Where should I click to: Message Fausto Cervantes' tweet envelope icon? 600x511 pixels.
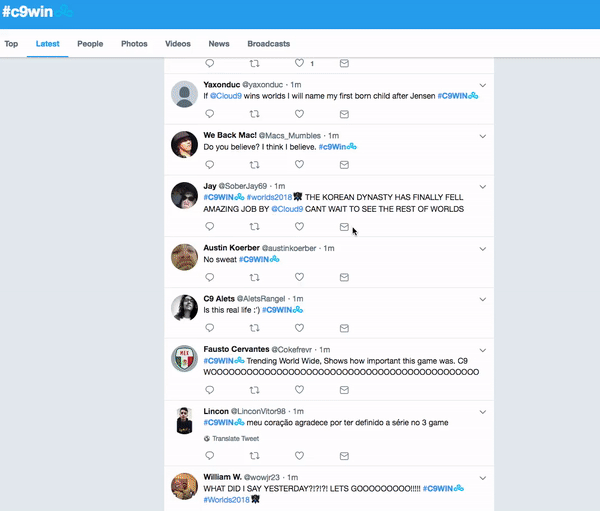[x=344, y=390]
